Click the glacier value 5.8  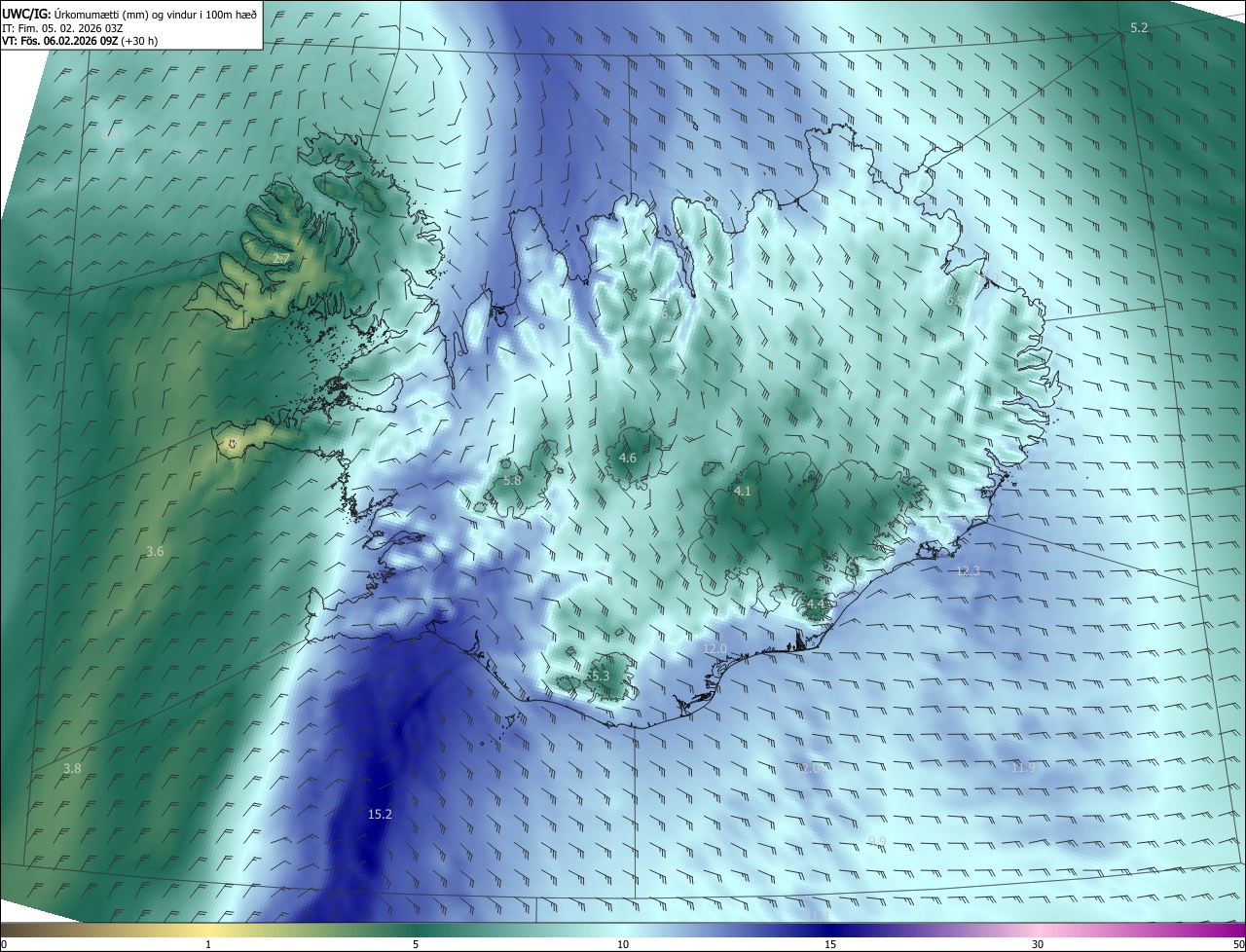coord(512,480)
